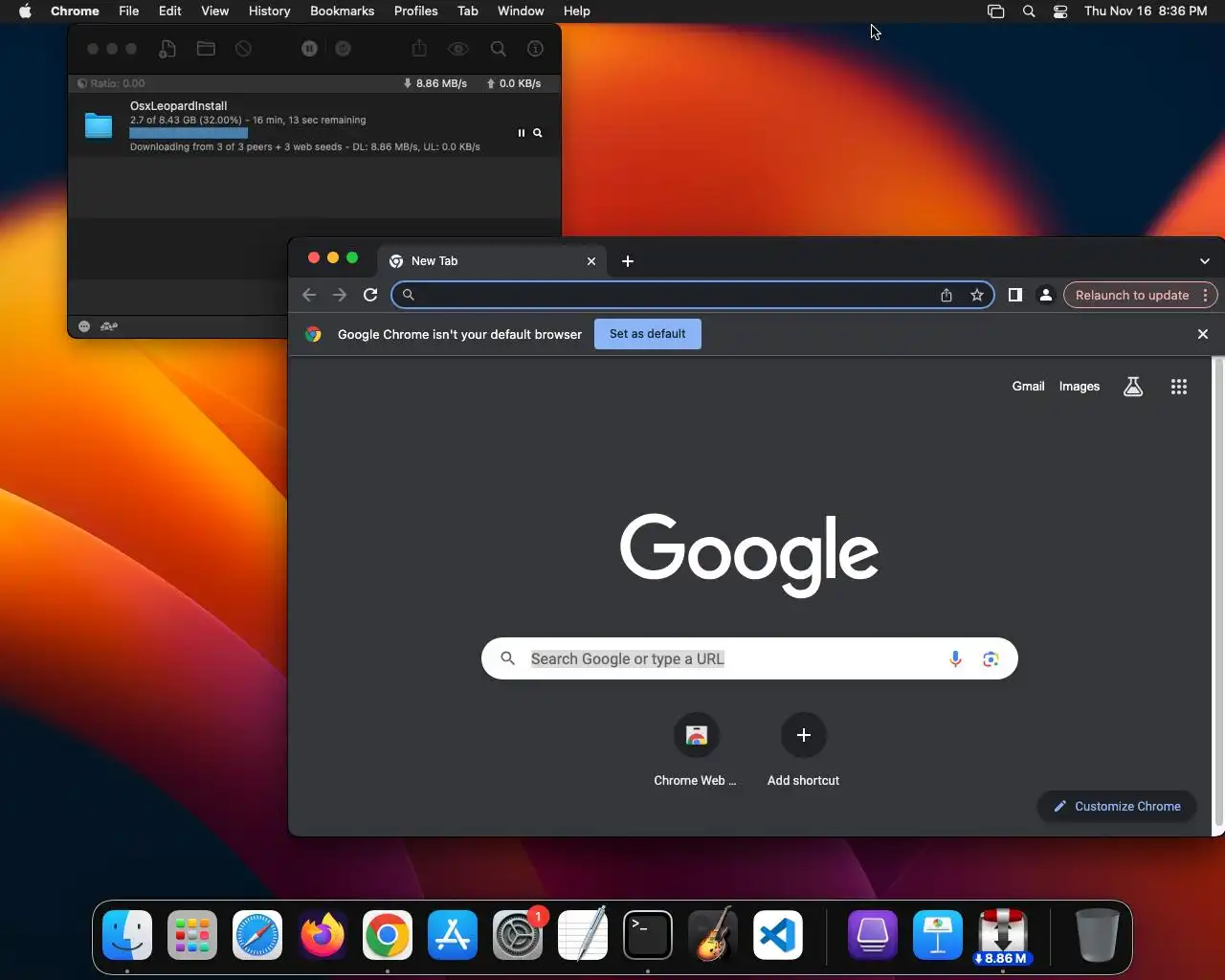Reveal OsxLeopardInstall in Finder with magnifier icon
Image resolution: width=1225 pixels, height=980 pixels.
tap(538, 133)
